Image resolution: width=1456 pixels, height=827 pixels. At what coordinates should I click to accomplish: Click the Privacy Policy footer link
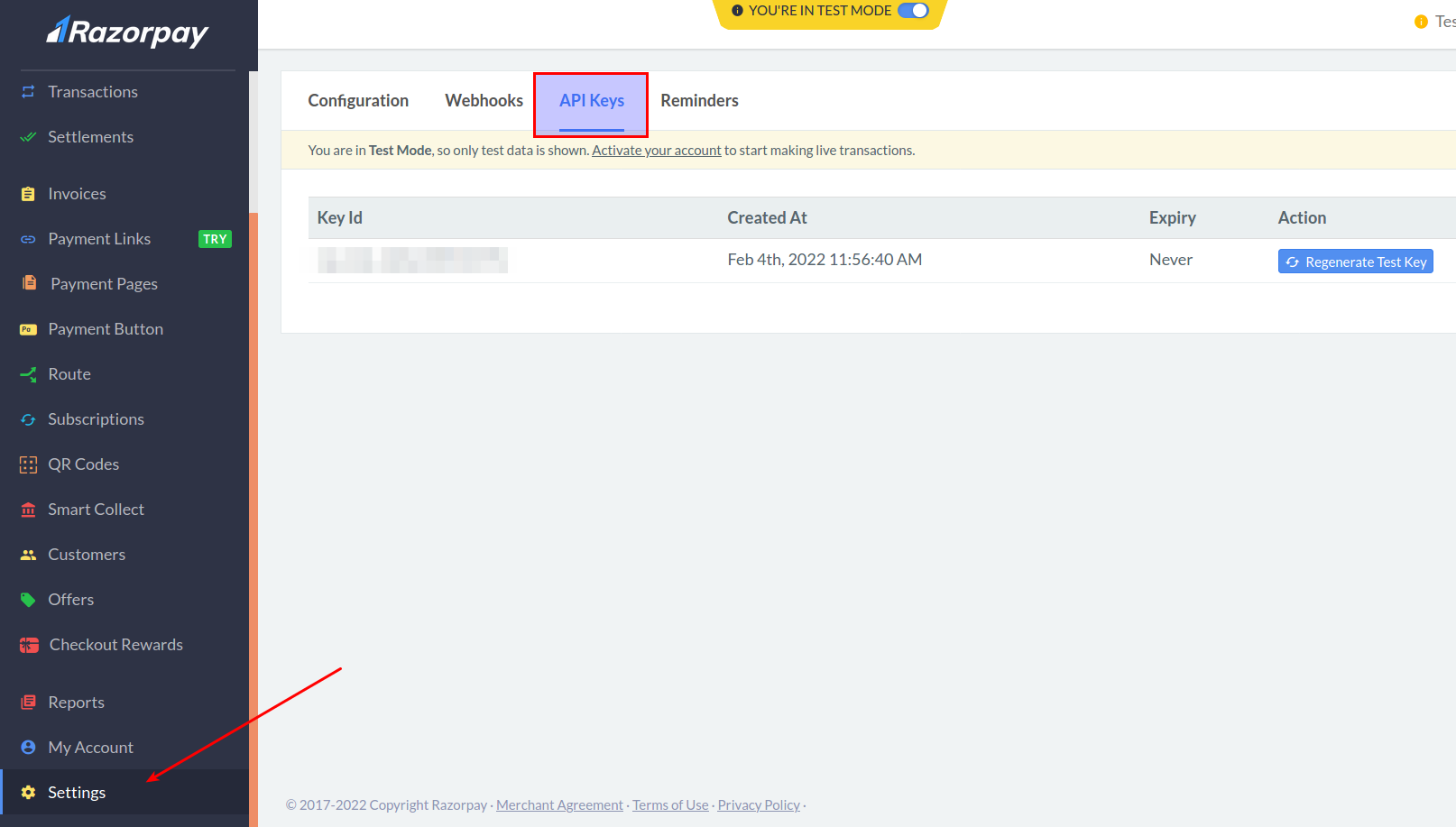click(759, 805)
